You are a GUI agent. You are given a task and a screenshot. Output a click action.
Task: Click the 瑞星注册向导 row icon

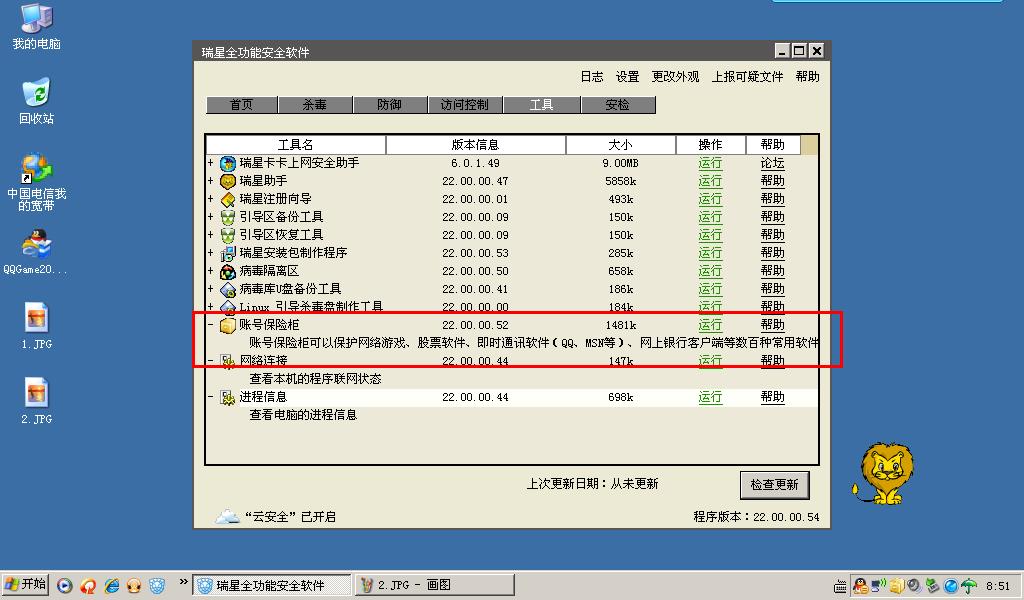[227, 199]
